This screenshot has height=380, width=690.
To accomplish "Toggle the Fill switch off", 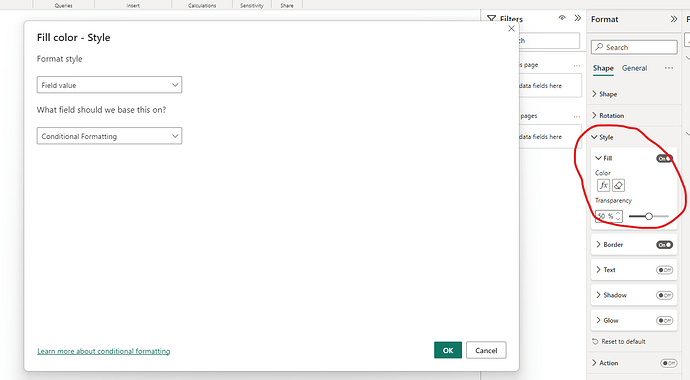I will point(664,158).
